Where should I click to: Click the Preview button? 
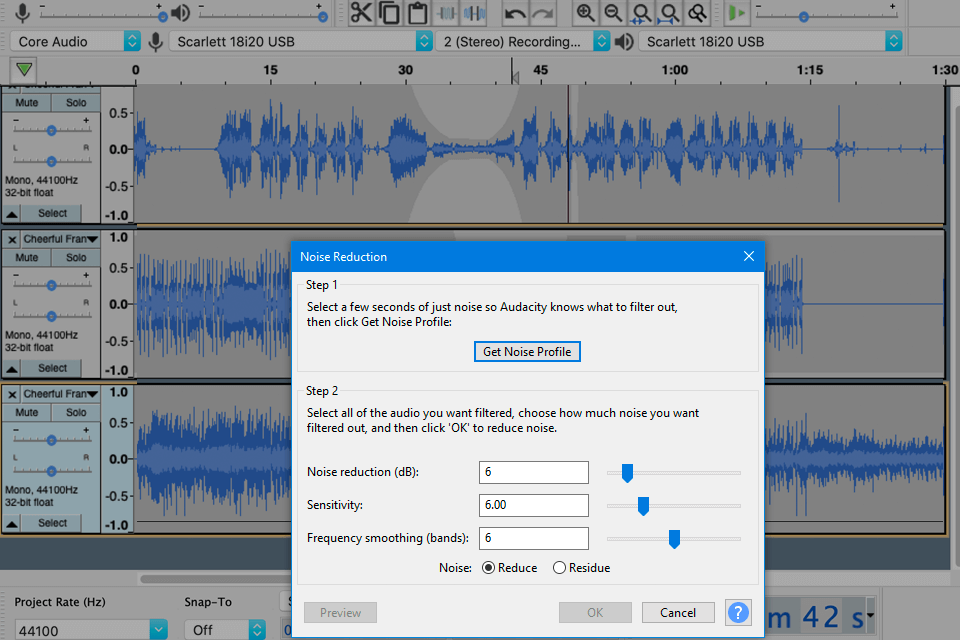point(340,612)
